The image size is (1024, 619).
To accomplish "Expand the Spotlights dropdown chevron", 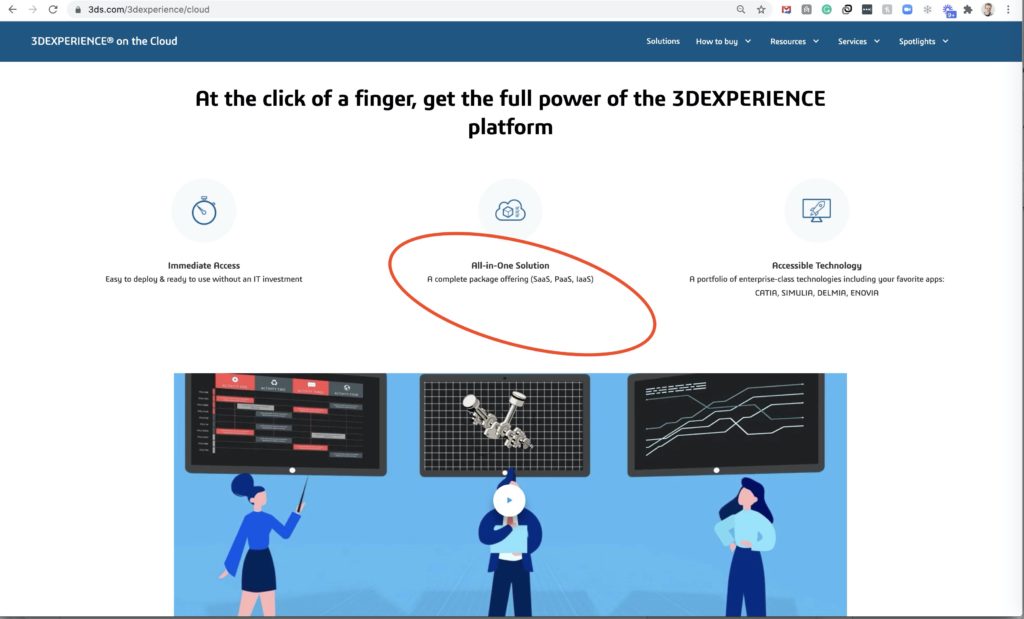I will (x=945, y=41).
